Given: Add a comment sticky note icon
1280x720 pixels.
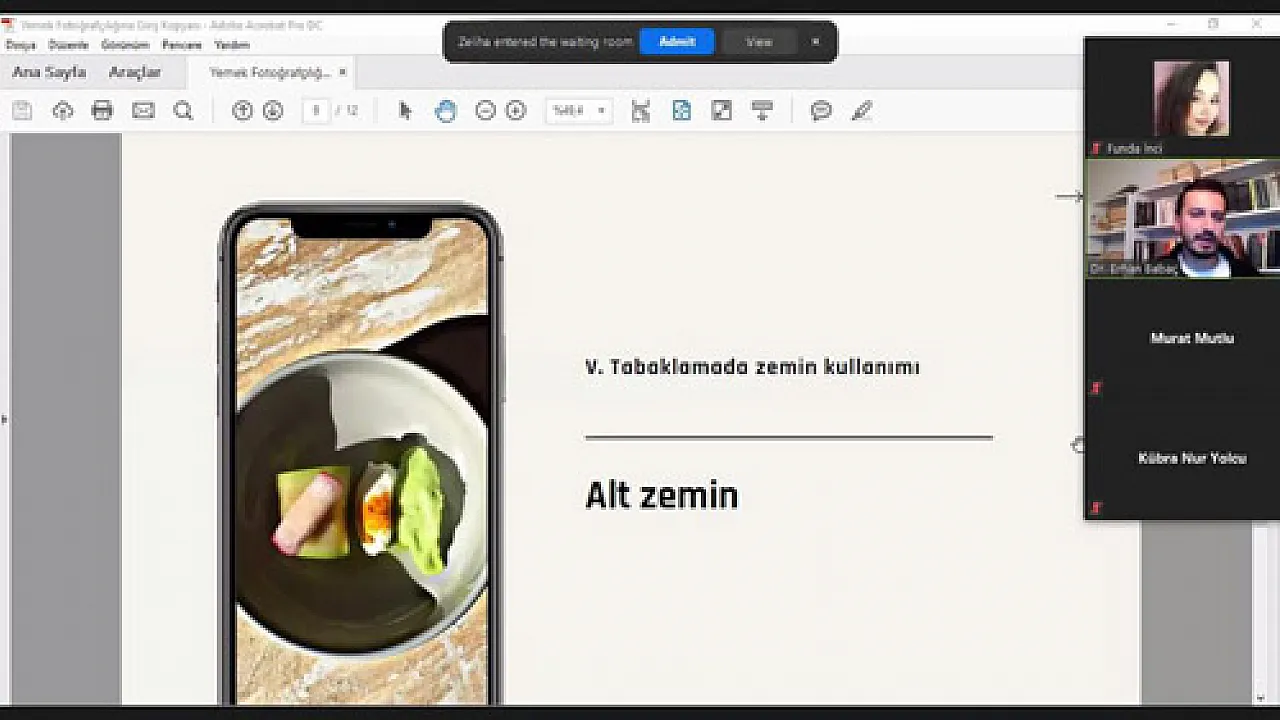Looking at the screenshot, I should point(821,111).
